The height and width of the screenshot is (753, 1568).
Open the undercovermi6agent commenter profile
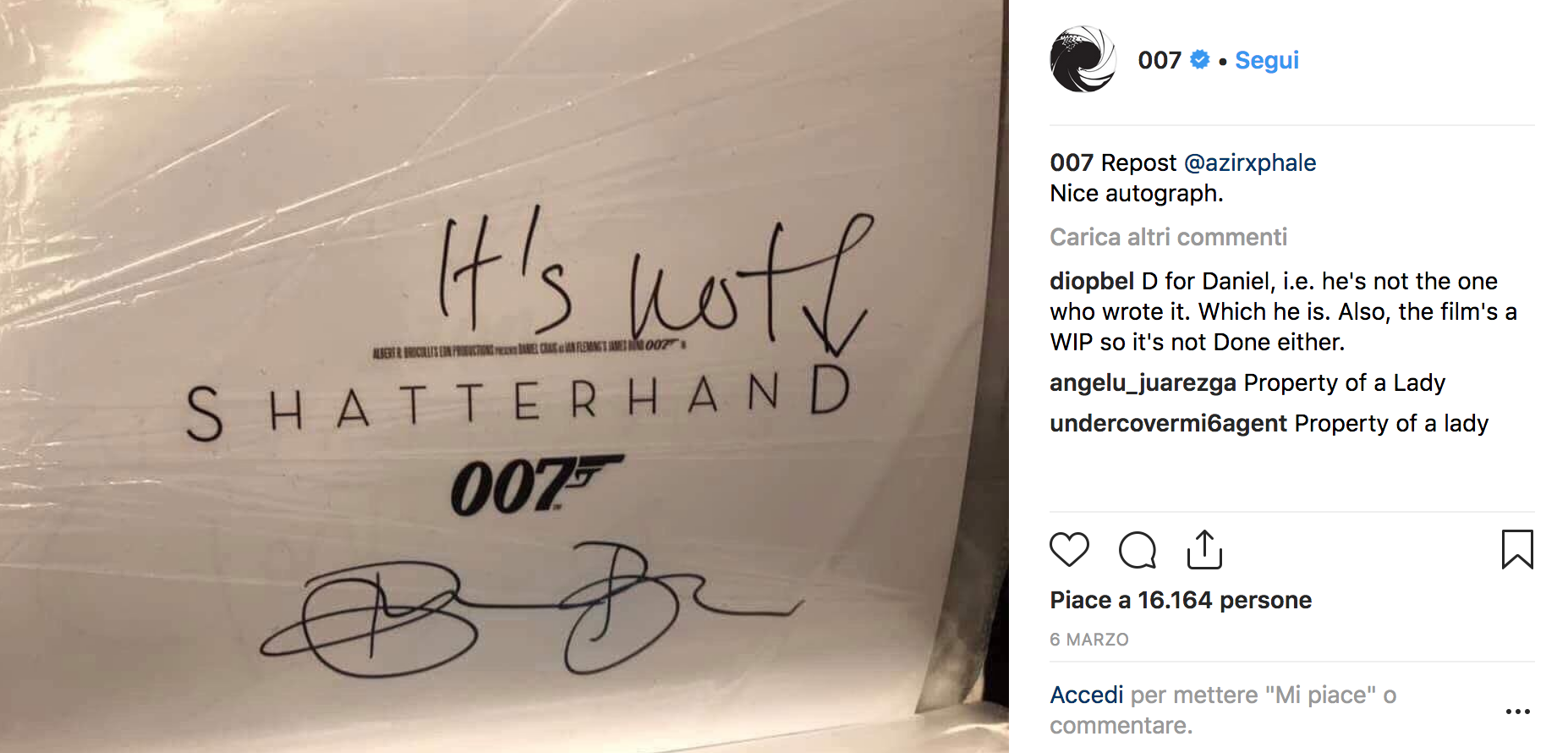pos(1168,423)
